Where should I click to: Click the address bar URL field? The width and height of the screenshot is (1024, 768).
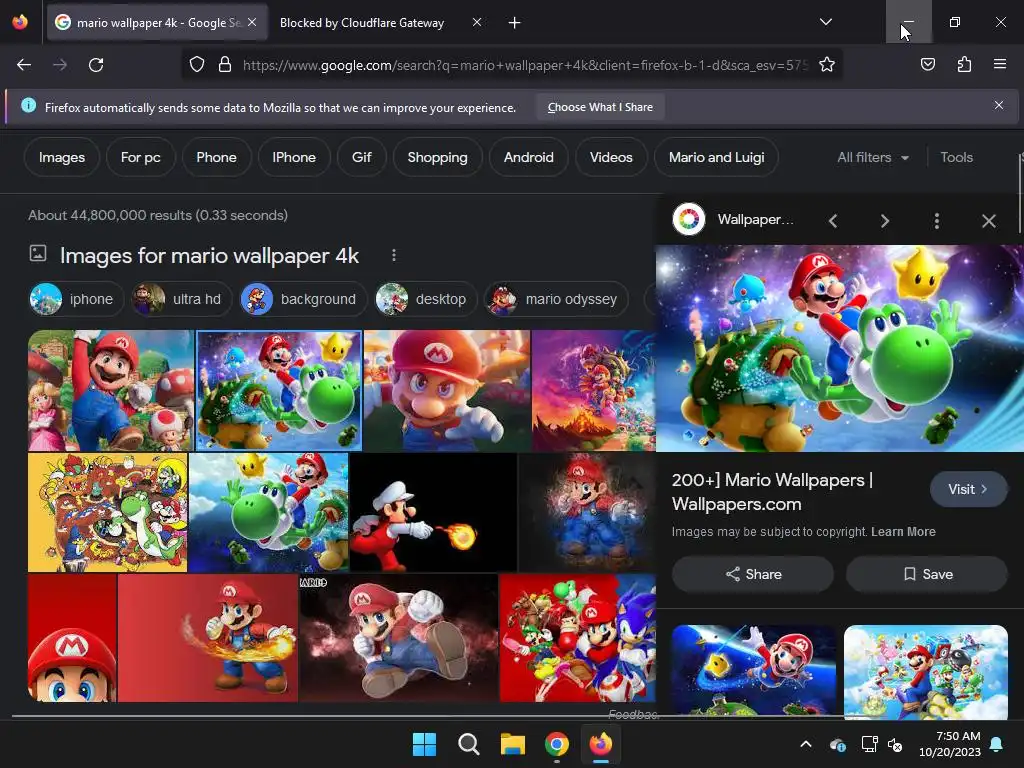(525, 65)
